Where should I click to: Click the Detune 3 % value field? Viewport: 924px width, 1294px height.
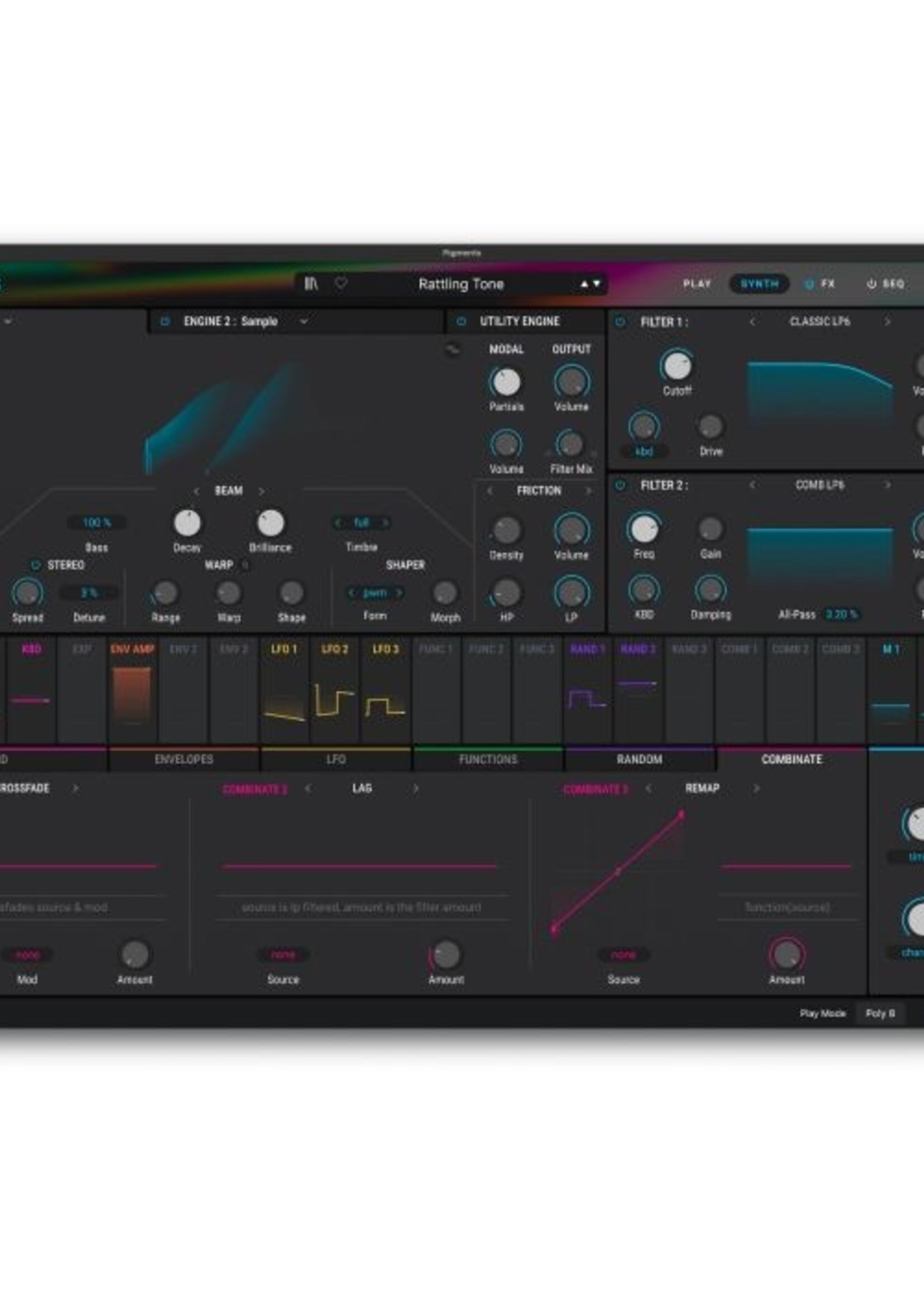[x=89, y=593]
